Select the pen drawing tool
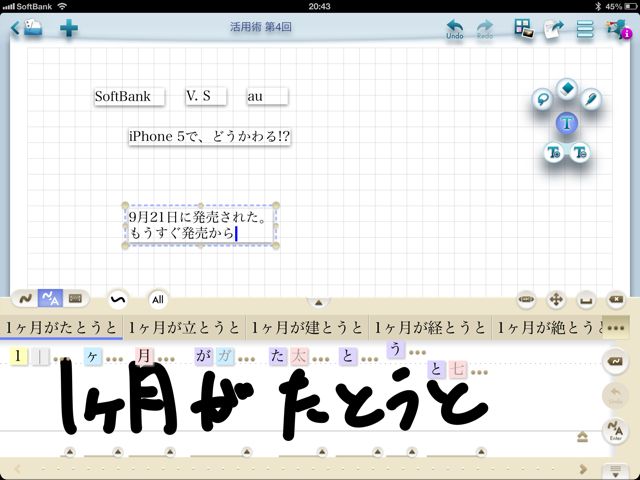The height and width of the screenshot is (480, 640). (x=591, y=99)
